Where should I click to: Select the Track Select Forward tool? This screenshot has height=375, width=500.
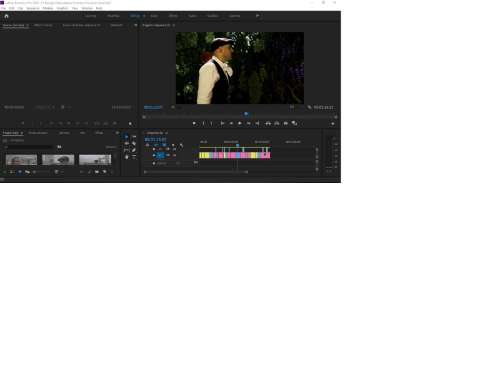tap(134, 137)
